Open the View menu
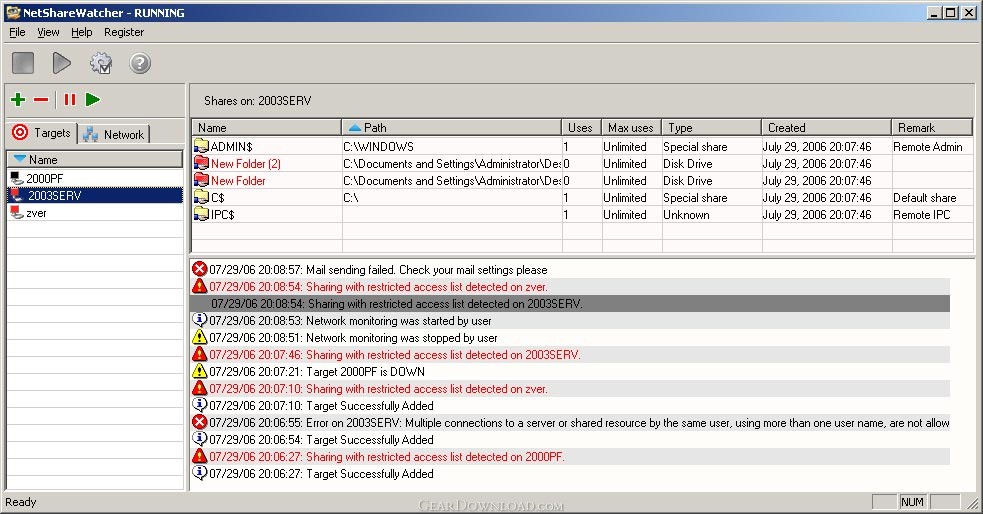983x514 pixels. (x=48, y=32)
